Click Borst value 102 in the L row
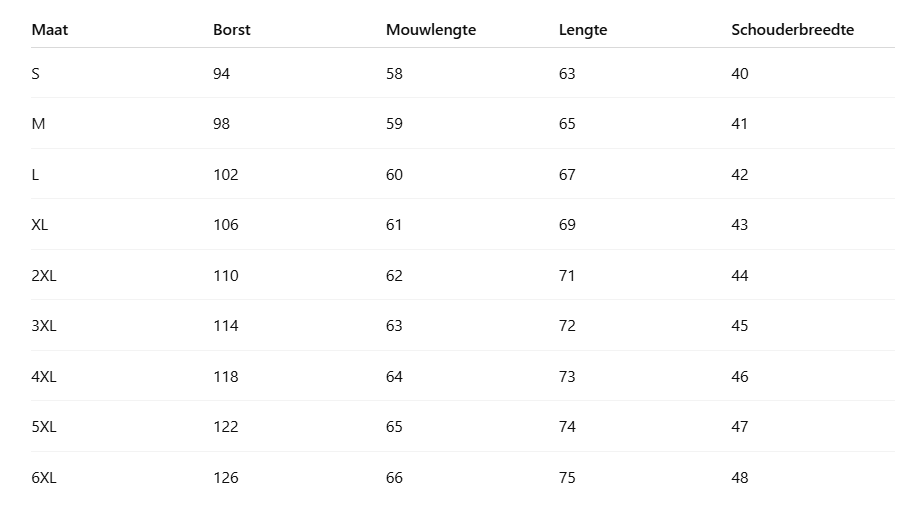This screenshot has height=526, width=897. (x=226, y=175)
